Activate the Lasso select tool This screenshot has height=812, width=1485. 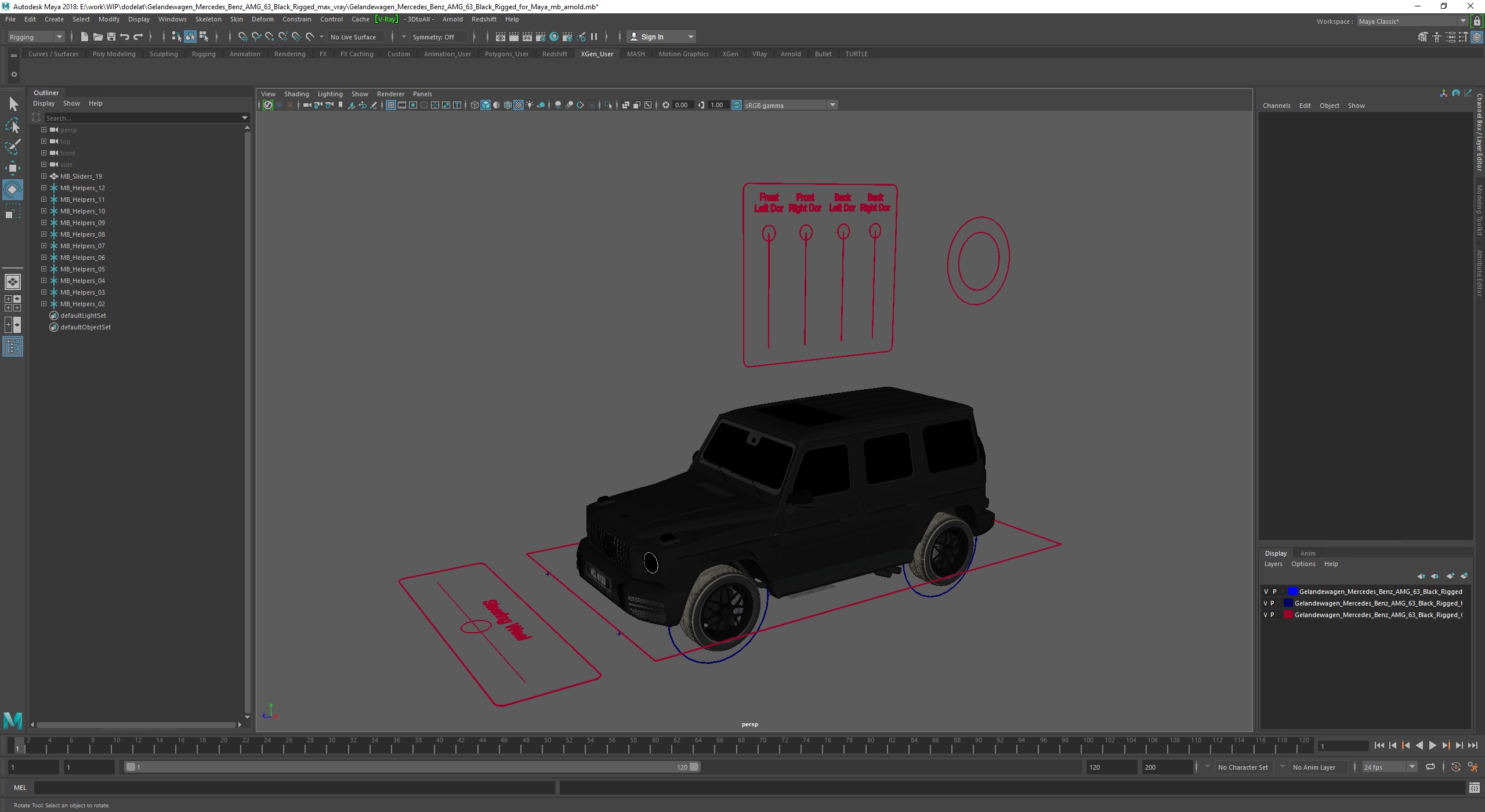click(13, 125)
